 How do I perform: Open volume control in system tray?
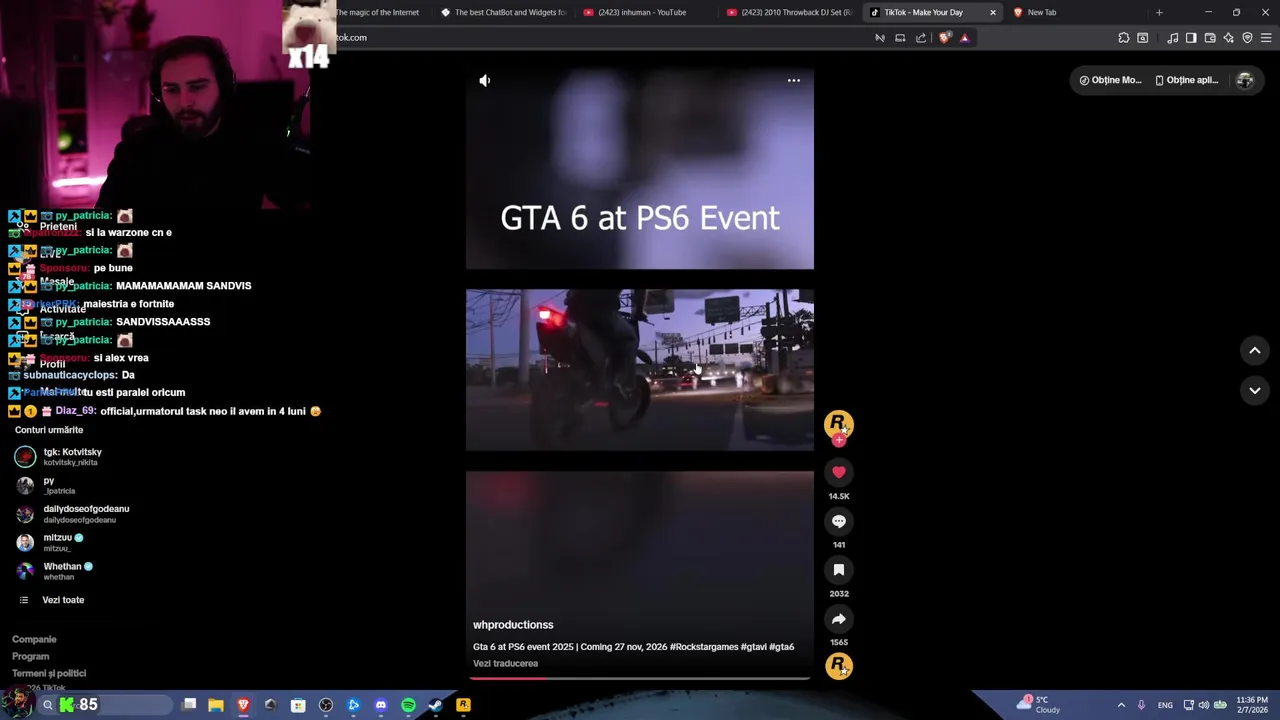click(x=1203, y=705)
